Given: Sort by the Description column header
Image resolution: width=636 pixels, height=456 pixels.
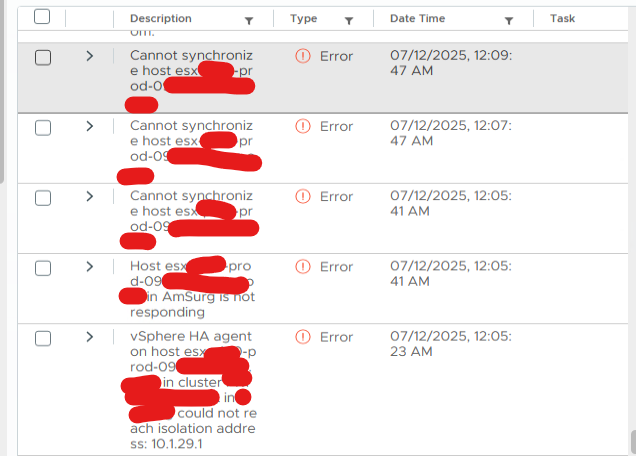Looking at the screenshot, I should [x=161, y=18].
